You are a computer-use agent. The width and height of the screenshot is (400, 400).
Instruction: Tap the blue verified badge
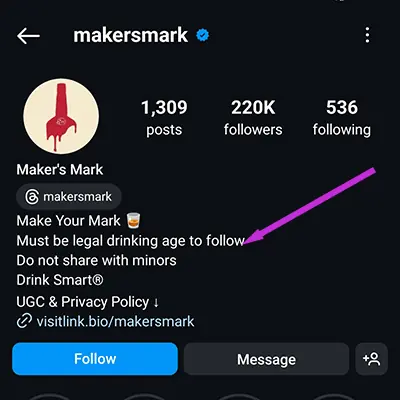pos(203,35)
